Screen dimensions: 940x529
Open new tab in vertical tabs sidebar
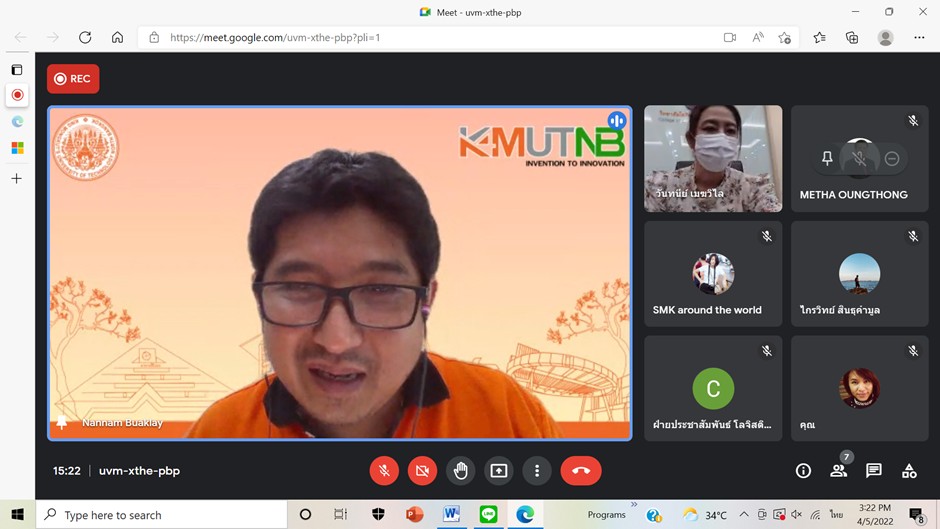[17, 179]
